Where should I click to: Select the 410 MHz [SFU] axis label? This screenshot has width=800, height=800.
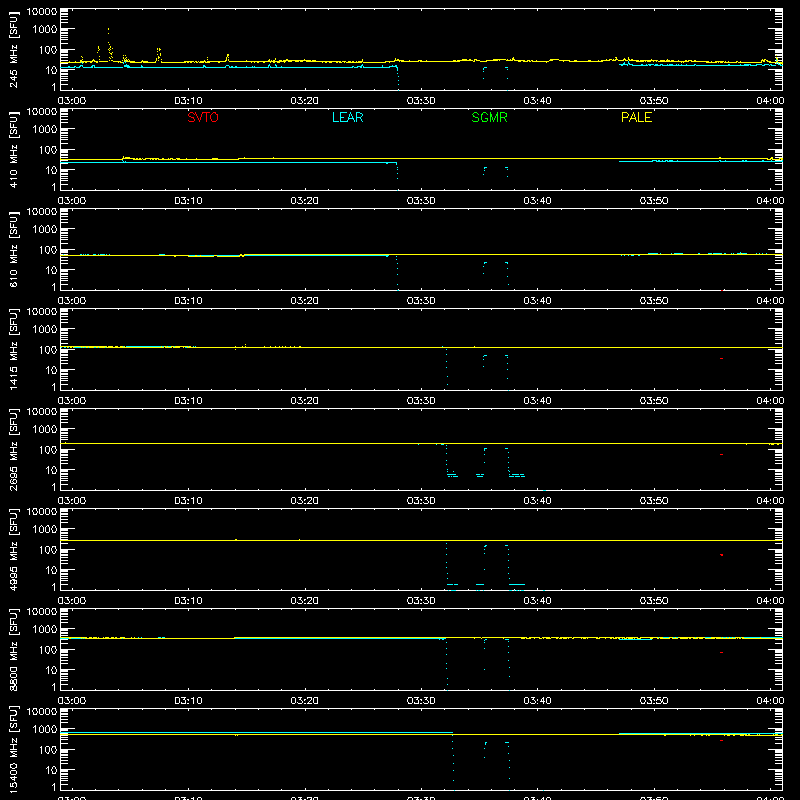(x=13, y=149)
